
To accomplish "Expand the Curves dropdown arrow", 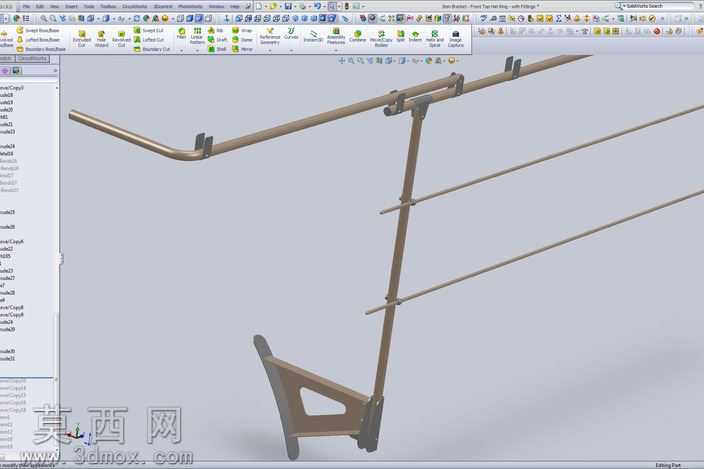I will [x=291, y=50].
